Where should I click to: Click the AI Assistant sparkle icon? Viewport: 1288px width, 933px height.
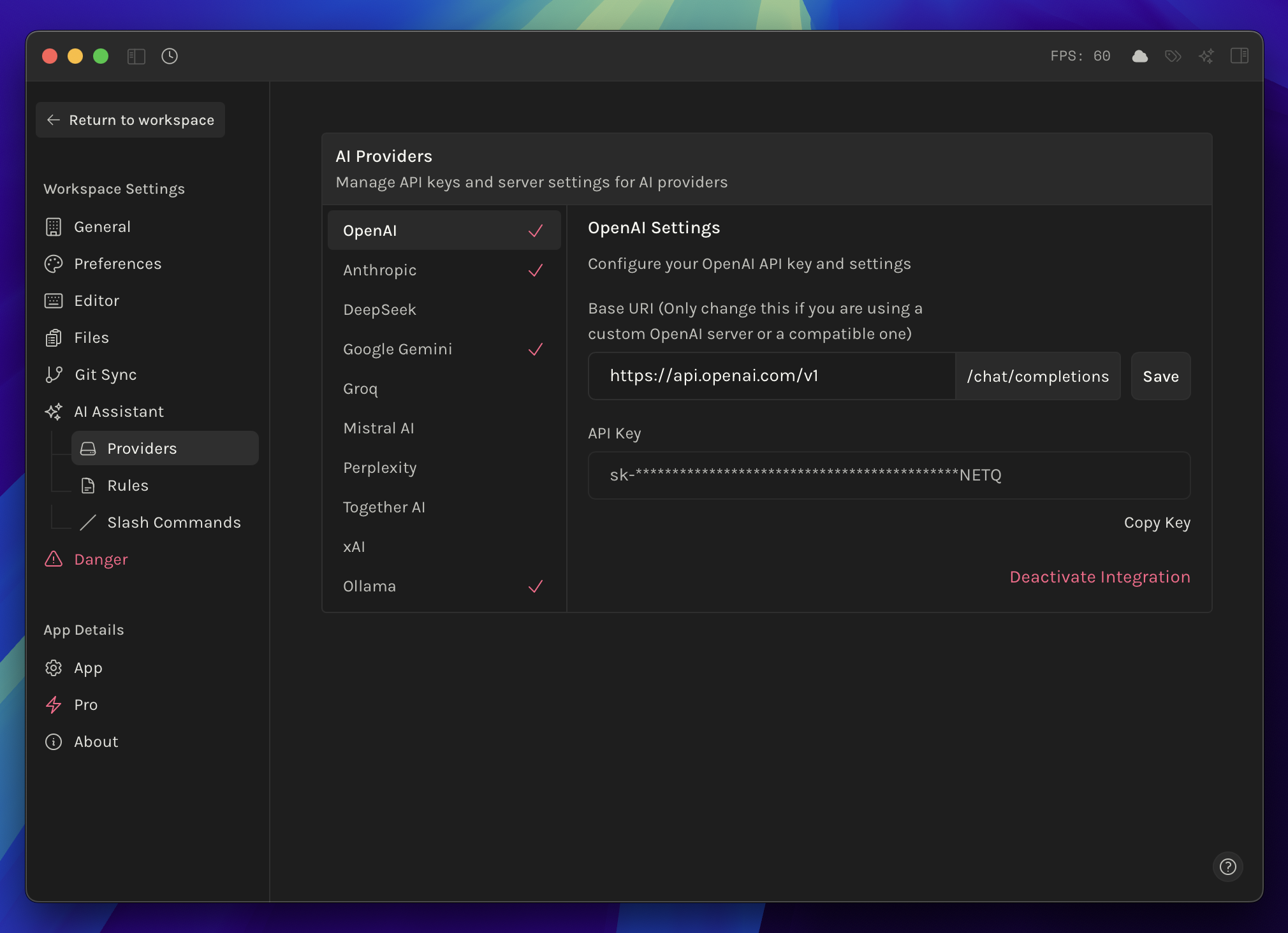click(x=54, y=412)
